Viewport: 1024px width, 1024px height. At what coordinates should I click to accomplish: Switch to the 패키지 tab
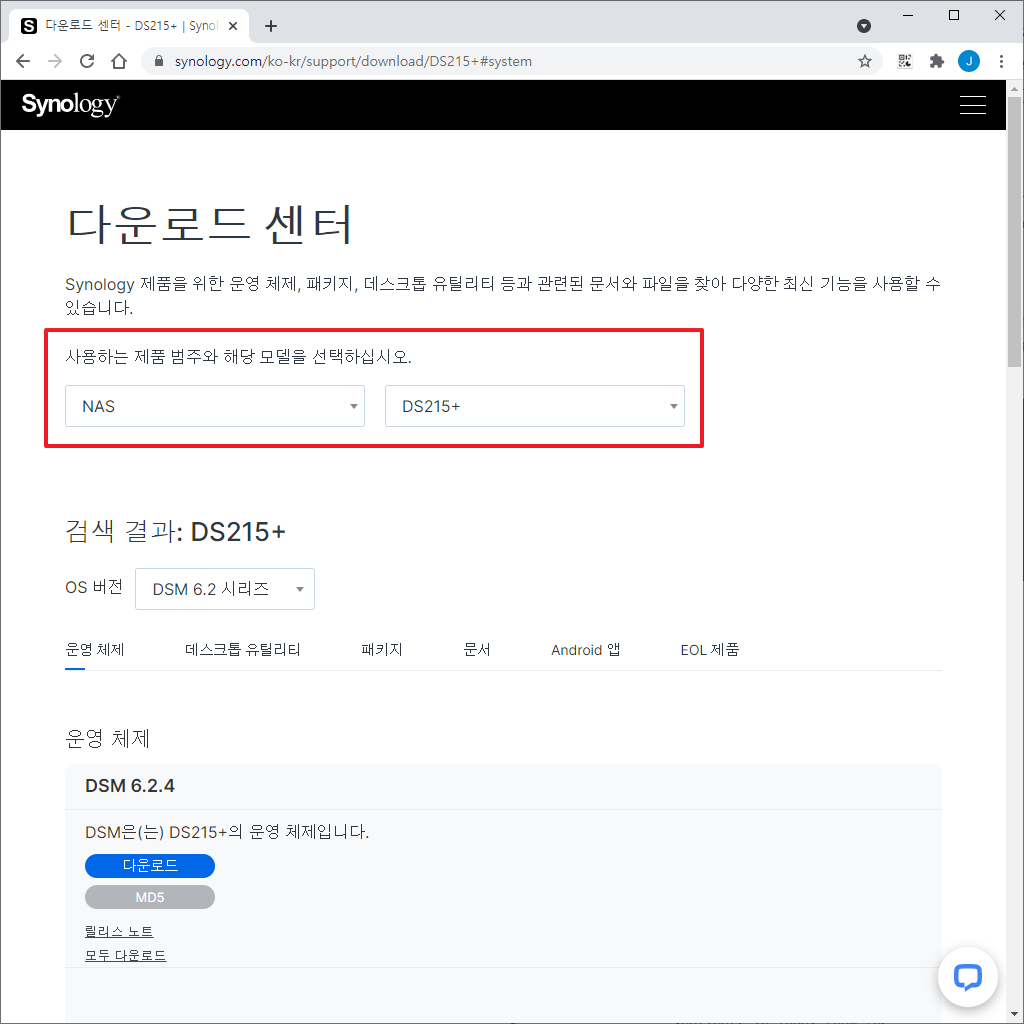[381, 650]
